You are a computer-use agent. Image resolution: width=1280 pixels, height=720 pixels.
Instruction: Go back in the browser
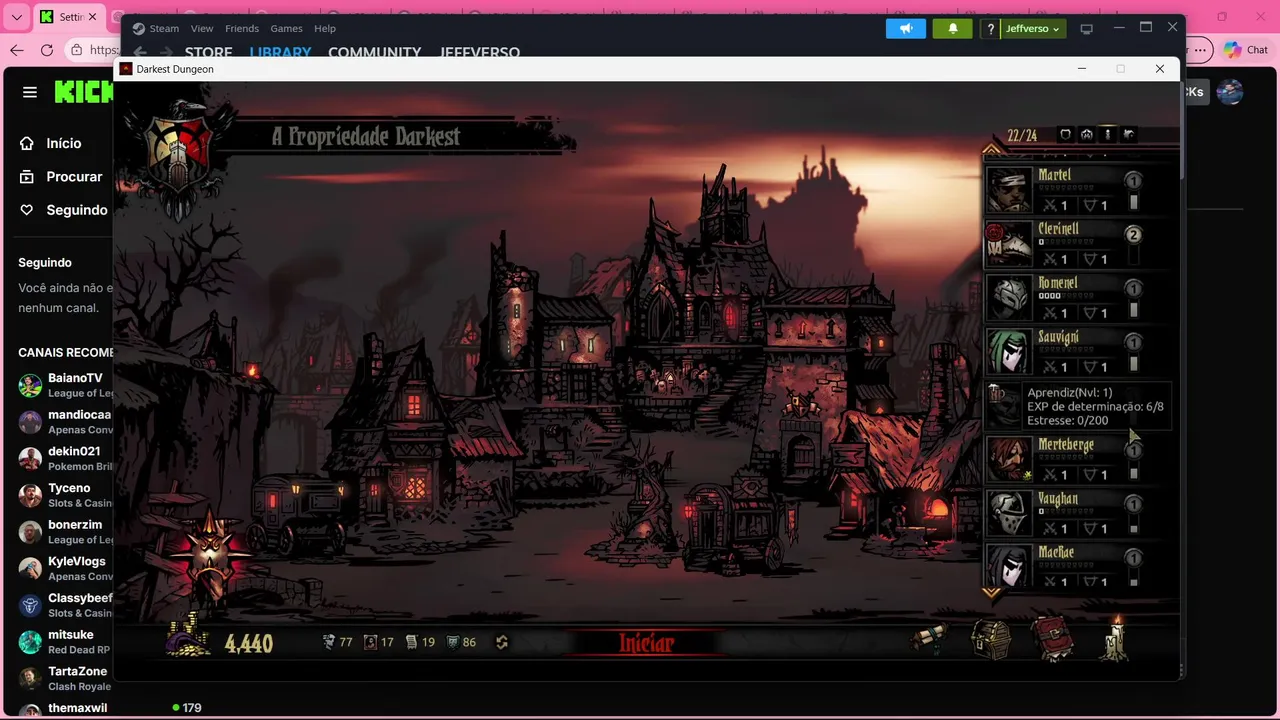tap(17, 50)
